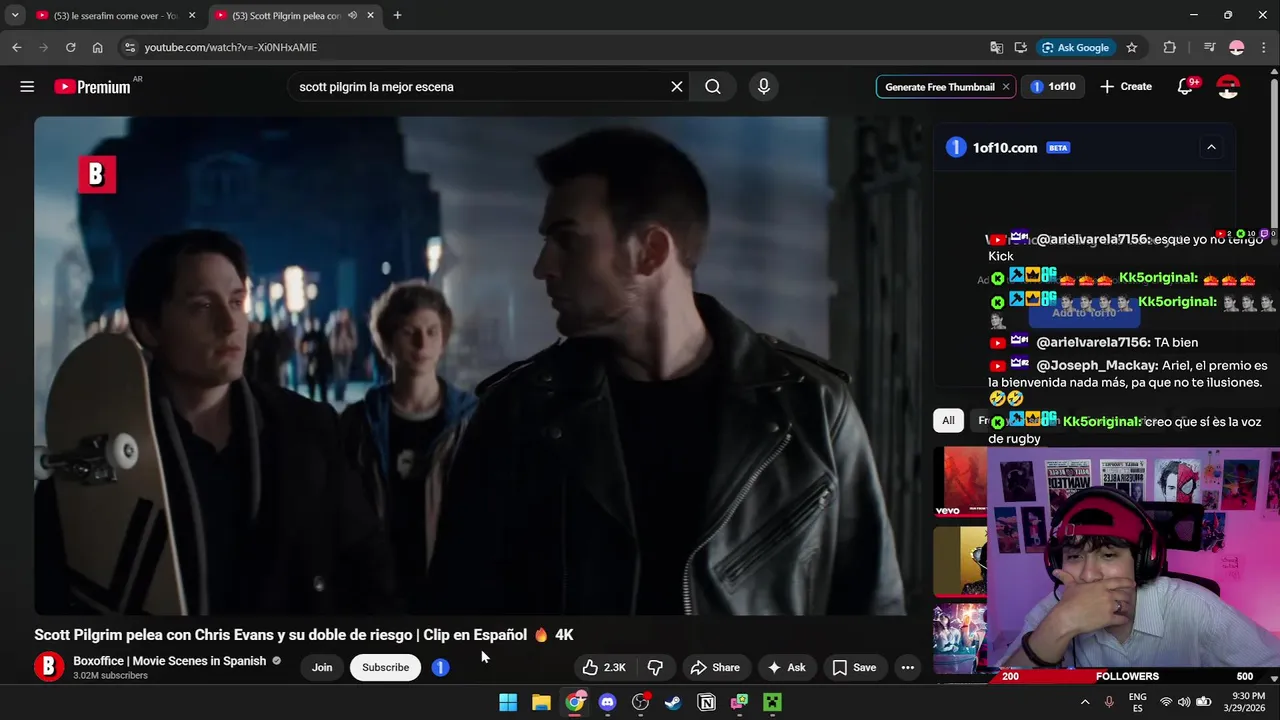Run search with the magnifier button

(713, 87)
